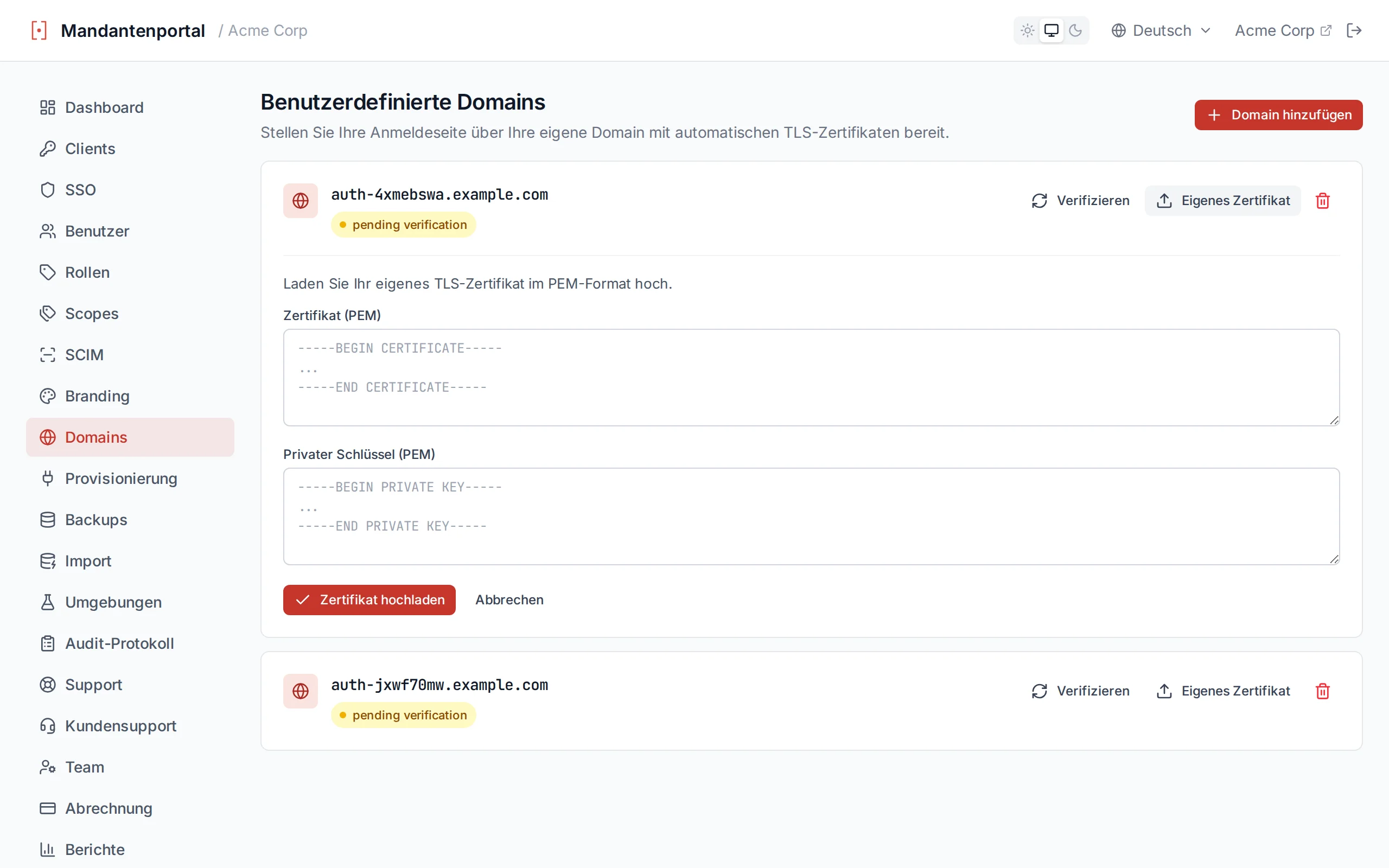
Task: Open SSO section
Action: [x=130, y=190]
